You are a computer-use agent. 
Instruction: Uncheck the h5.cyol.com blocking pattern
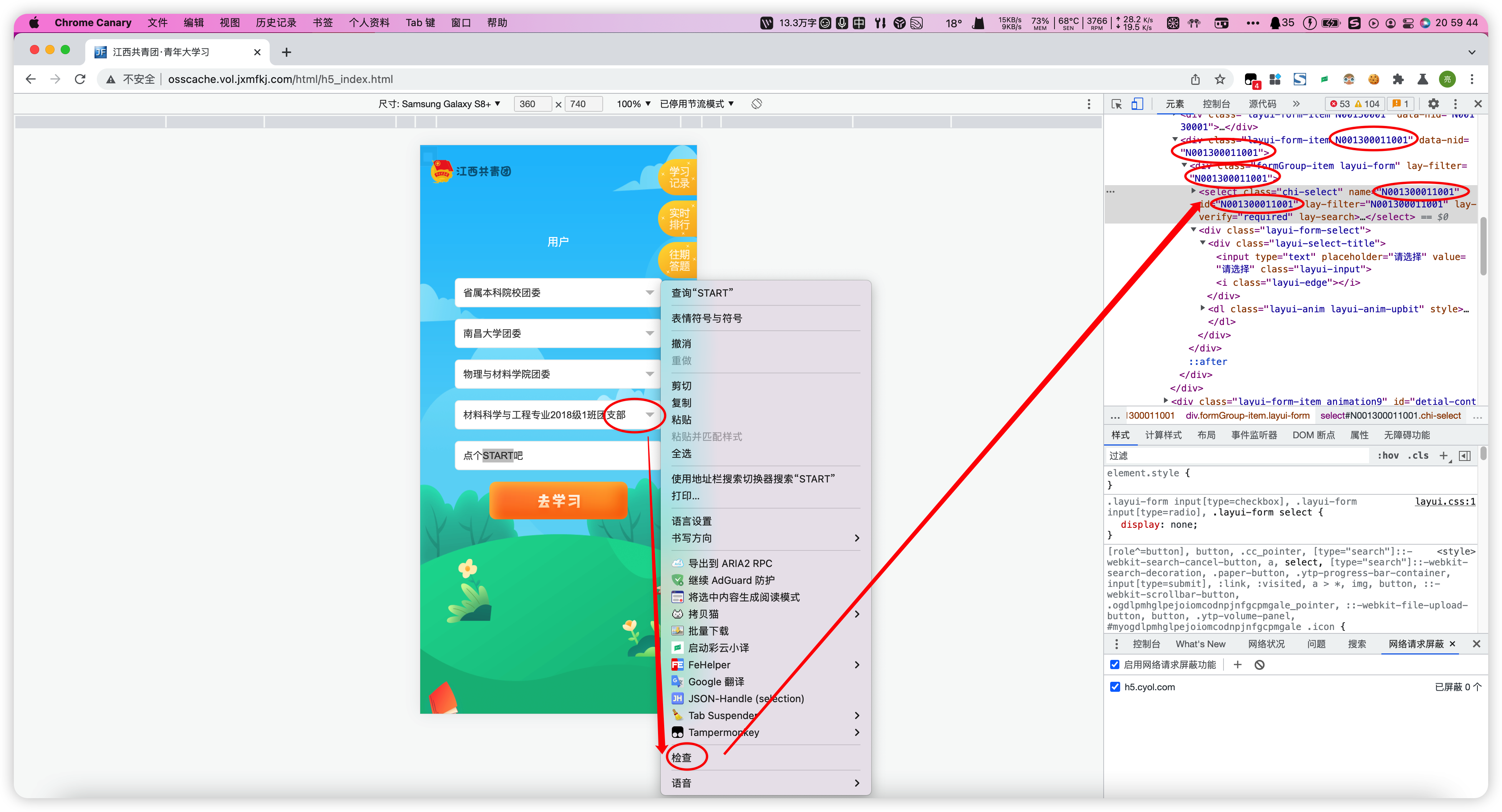[1115, 687]
